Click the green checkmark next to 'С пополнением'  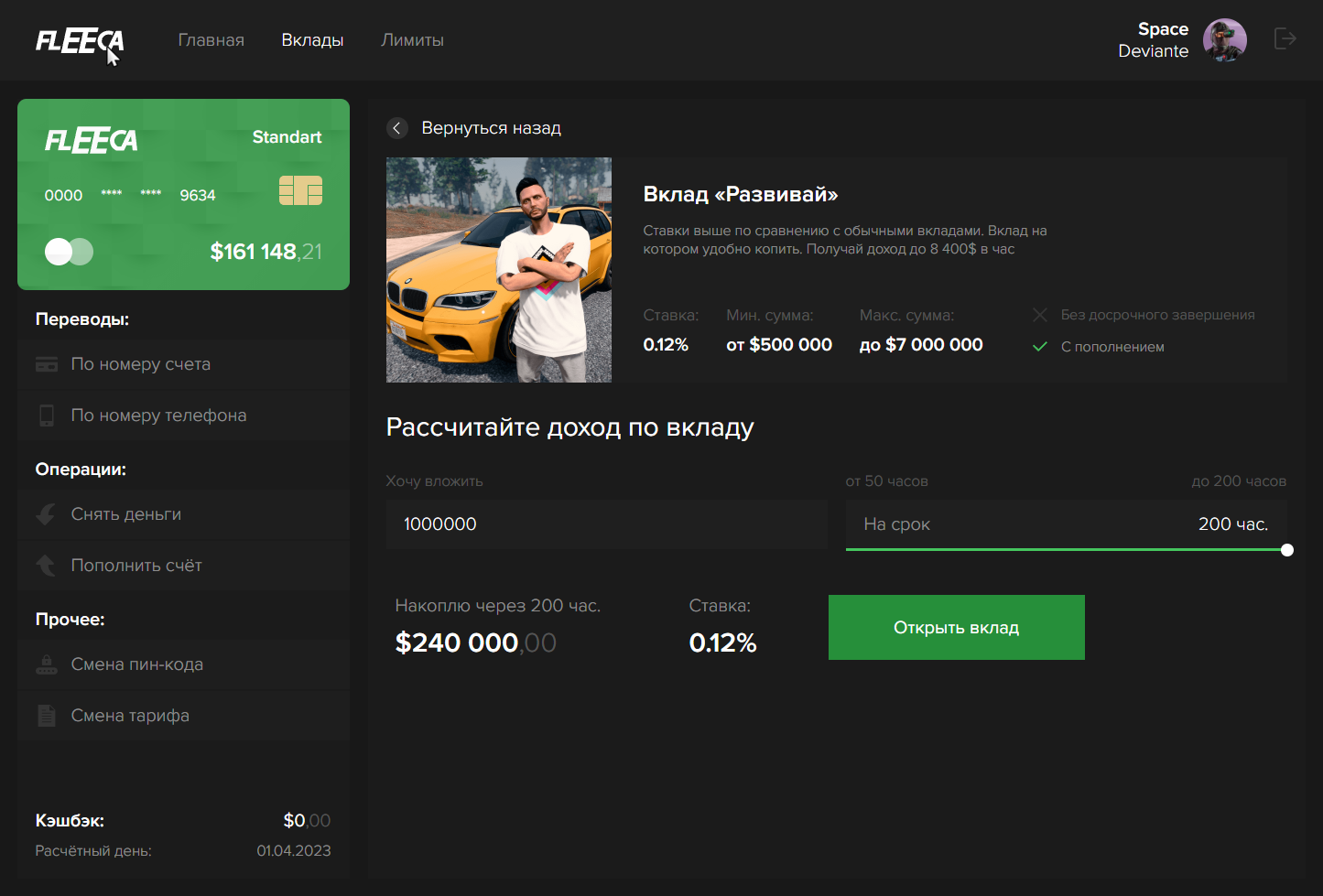tap(1040, 347)
